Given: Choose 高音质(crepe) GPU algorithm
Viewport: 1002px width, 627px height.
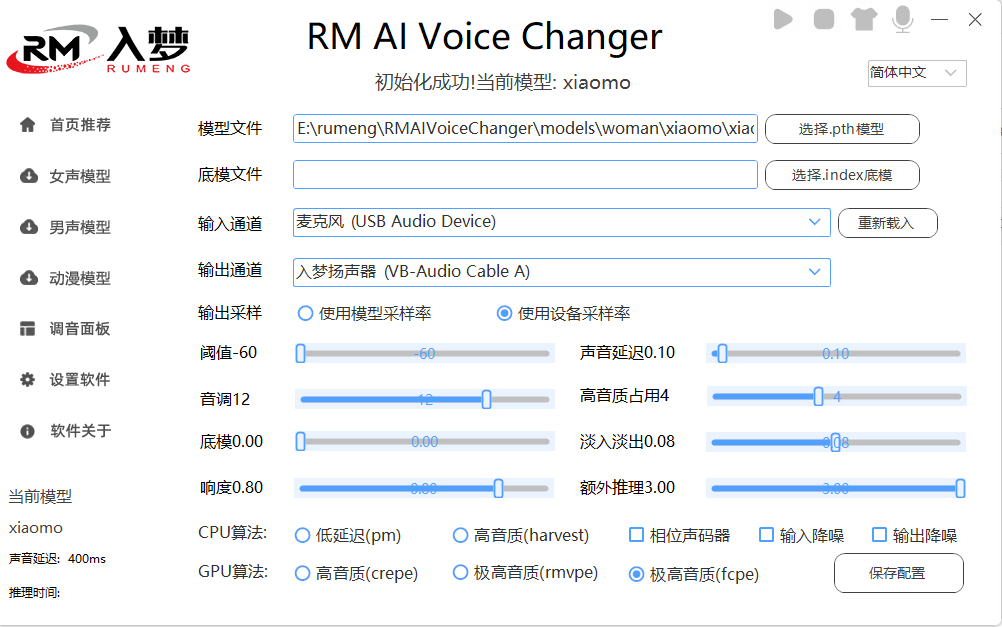Looking at the screenshot, I should pos(357,573).
